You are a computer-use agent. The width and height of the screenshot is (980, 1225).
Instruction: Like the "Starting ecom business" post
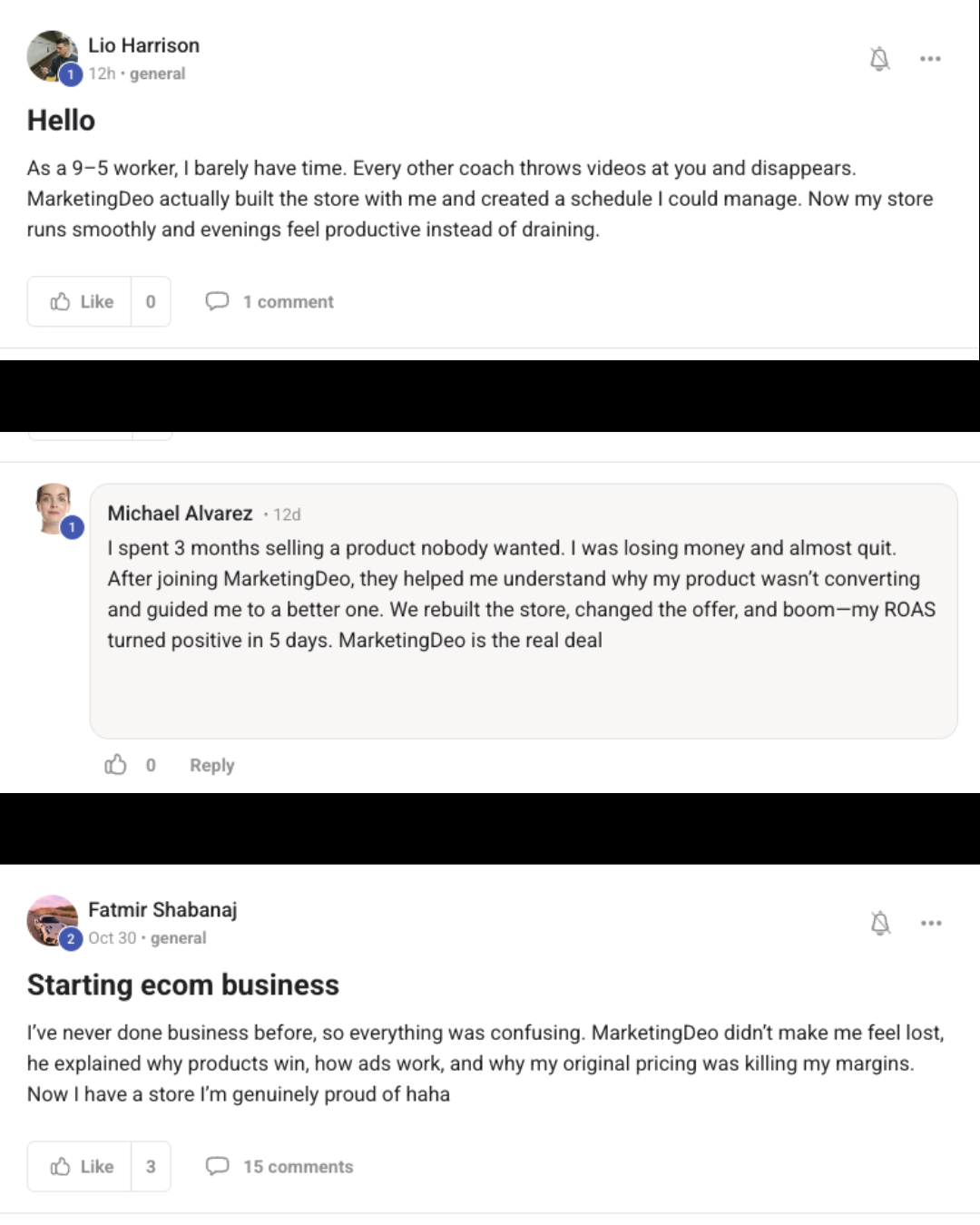(x=81, y=1166)
